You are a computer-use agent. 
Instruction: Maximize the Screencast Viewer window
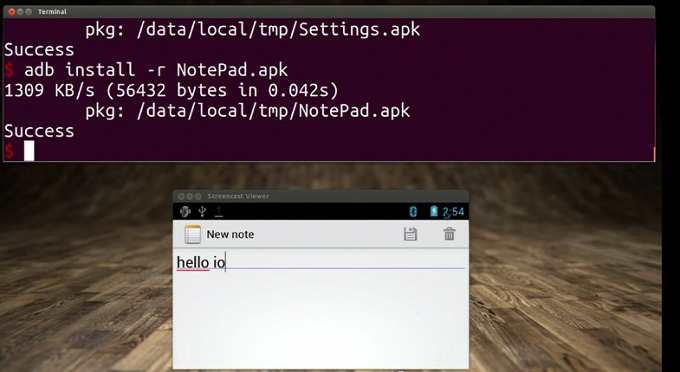click(x=198, y=196)
